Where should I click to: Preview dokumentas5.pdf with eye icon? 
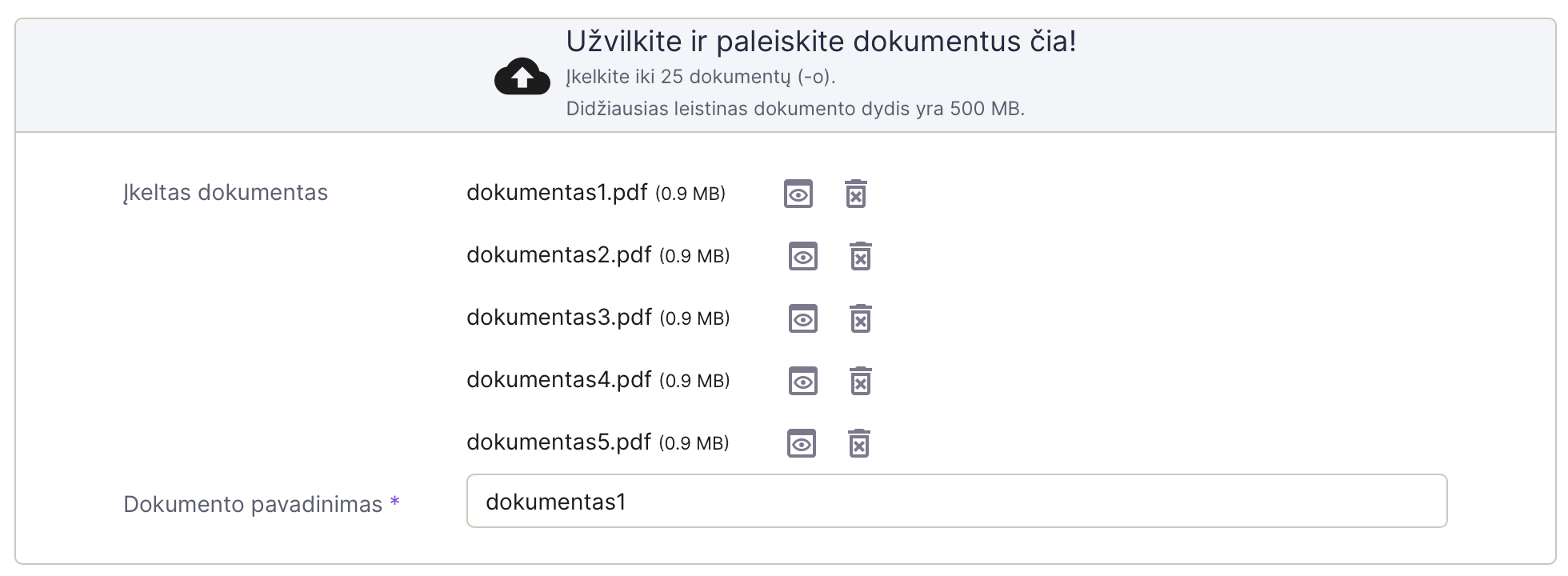tap(801, 443)
